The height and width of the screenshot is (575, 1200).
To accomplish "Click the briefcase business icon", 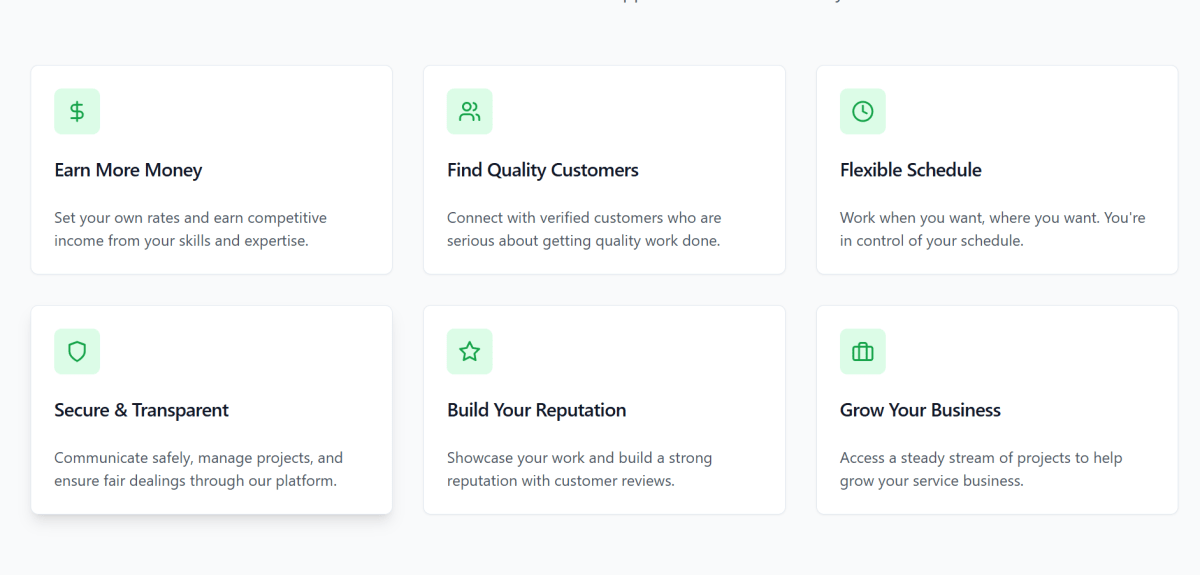I will coord(862,352).
